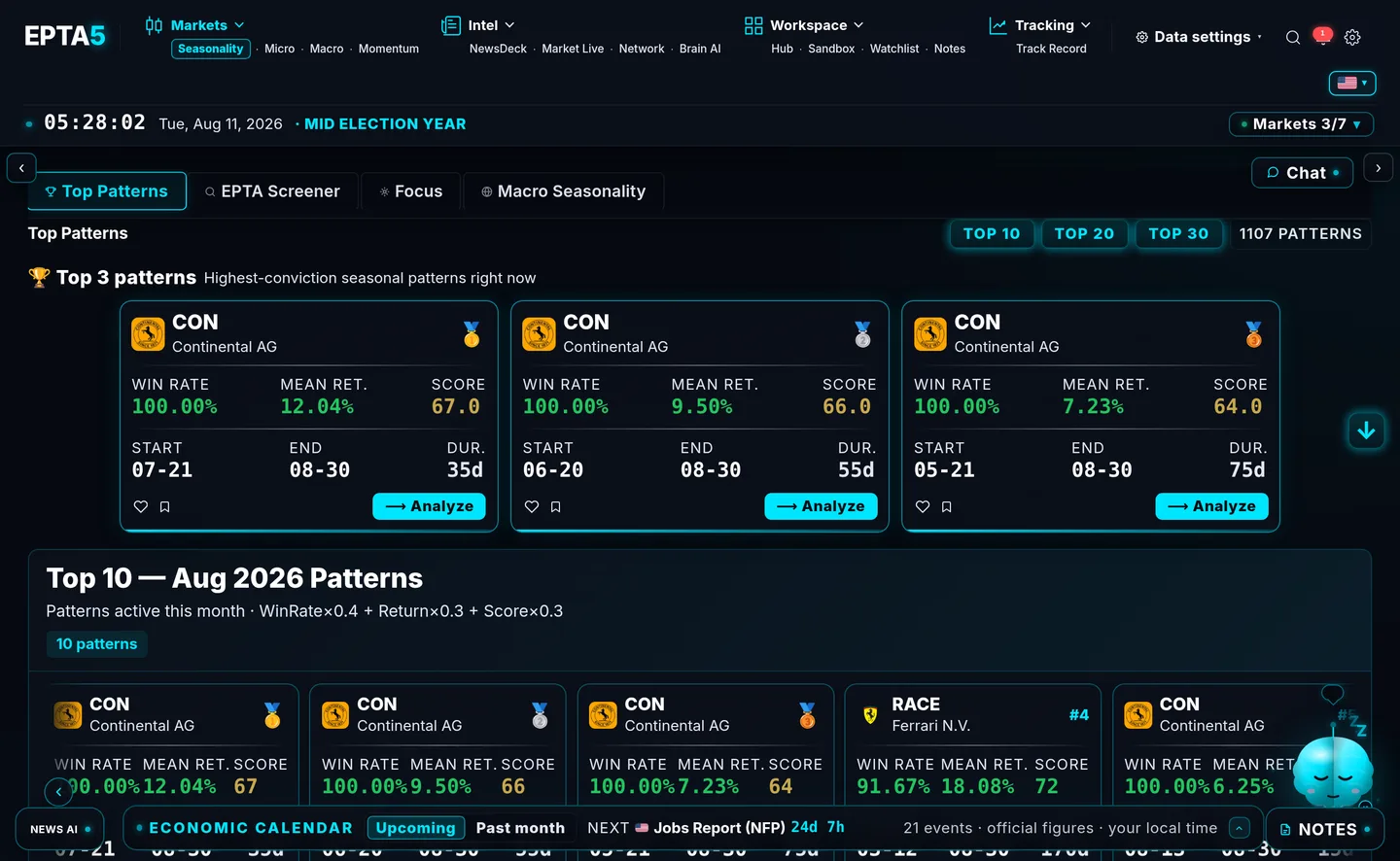Switch economic calendar to Past month

(x=520, y=828)
